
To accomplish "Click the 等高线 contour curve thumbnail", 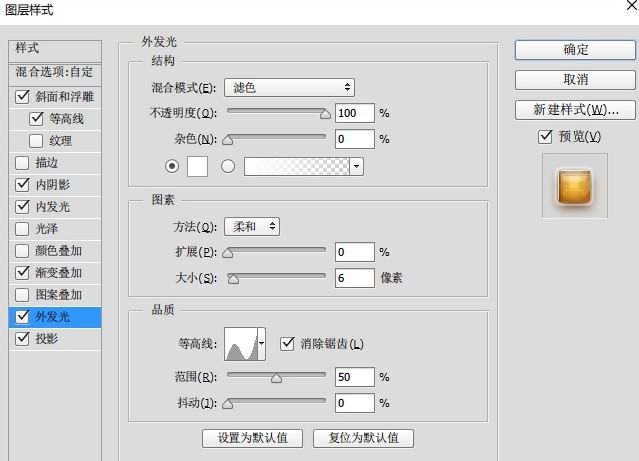I will (241, 344).
